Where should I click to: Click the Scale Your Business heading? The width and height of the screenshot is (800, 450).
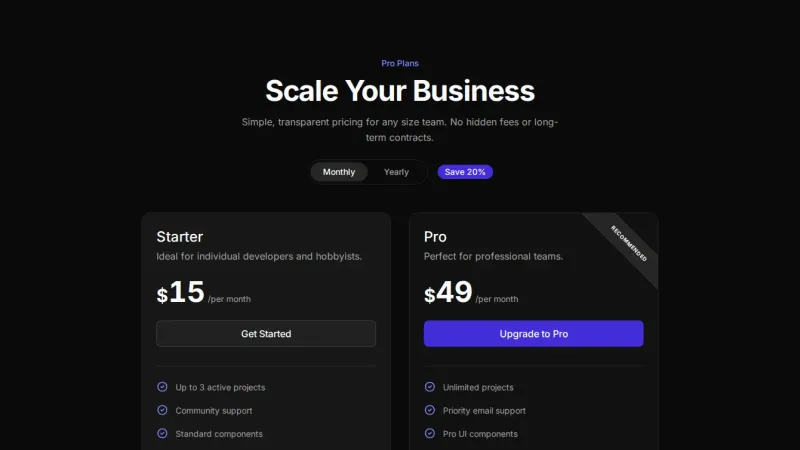click(x=400, y=91)
